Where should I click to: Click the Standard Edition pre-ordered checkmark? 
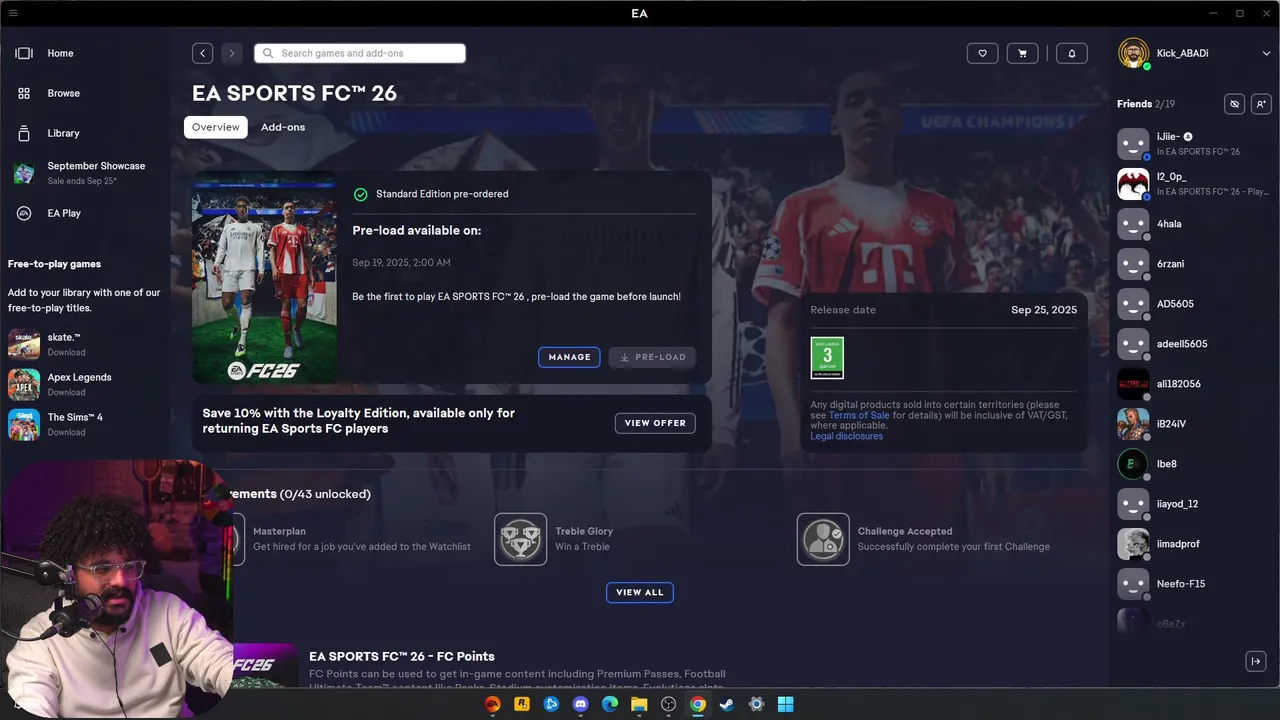pyautogui.click(x=361, y=194)
